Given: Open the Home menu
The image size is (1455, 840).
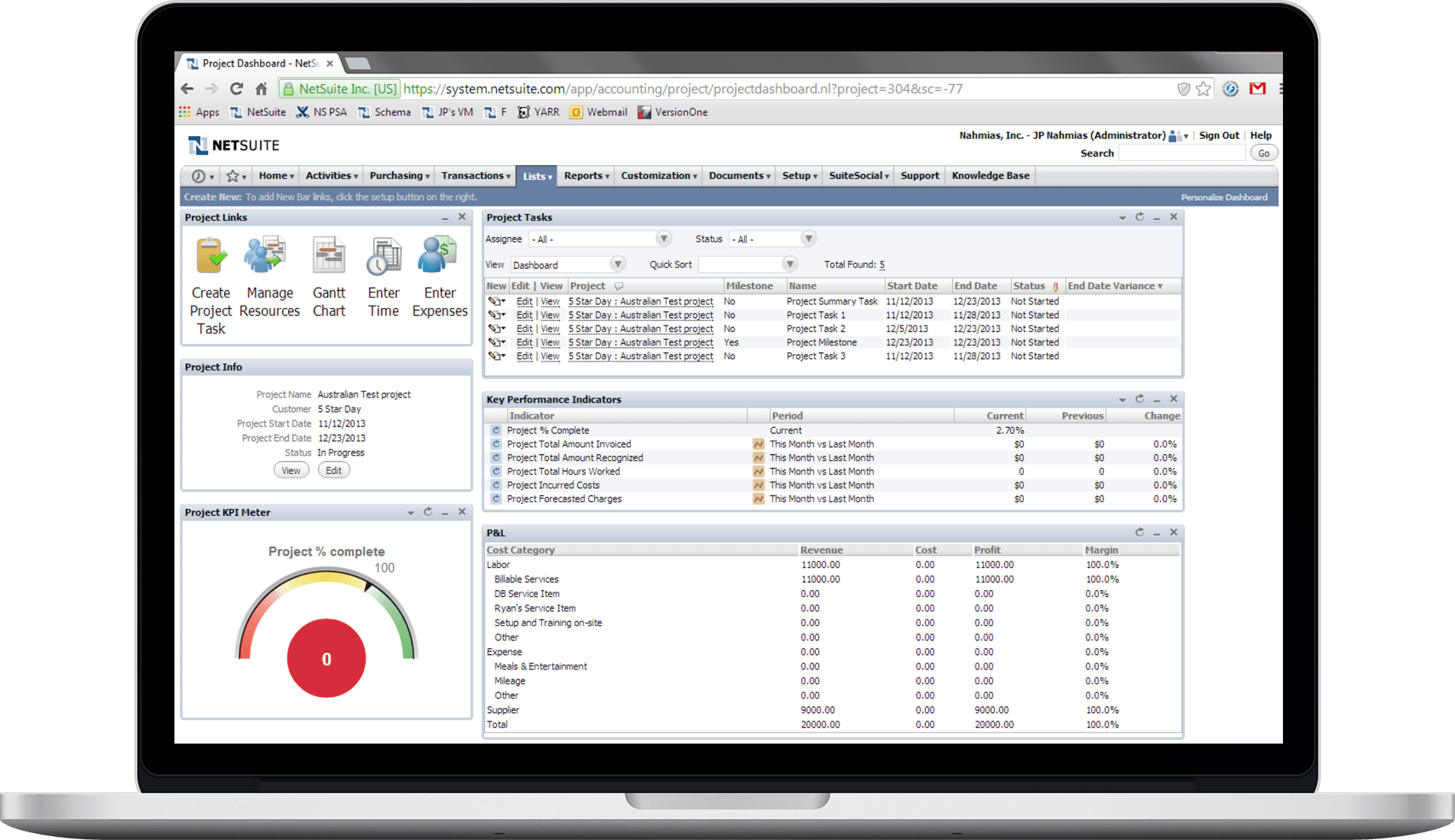Looking at the screenshot, I should [276, 176].
